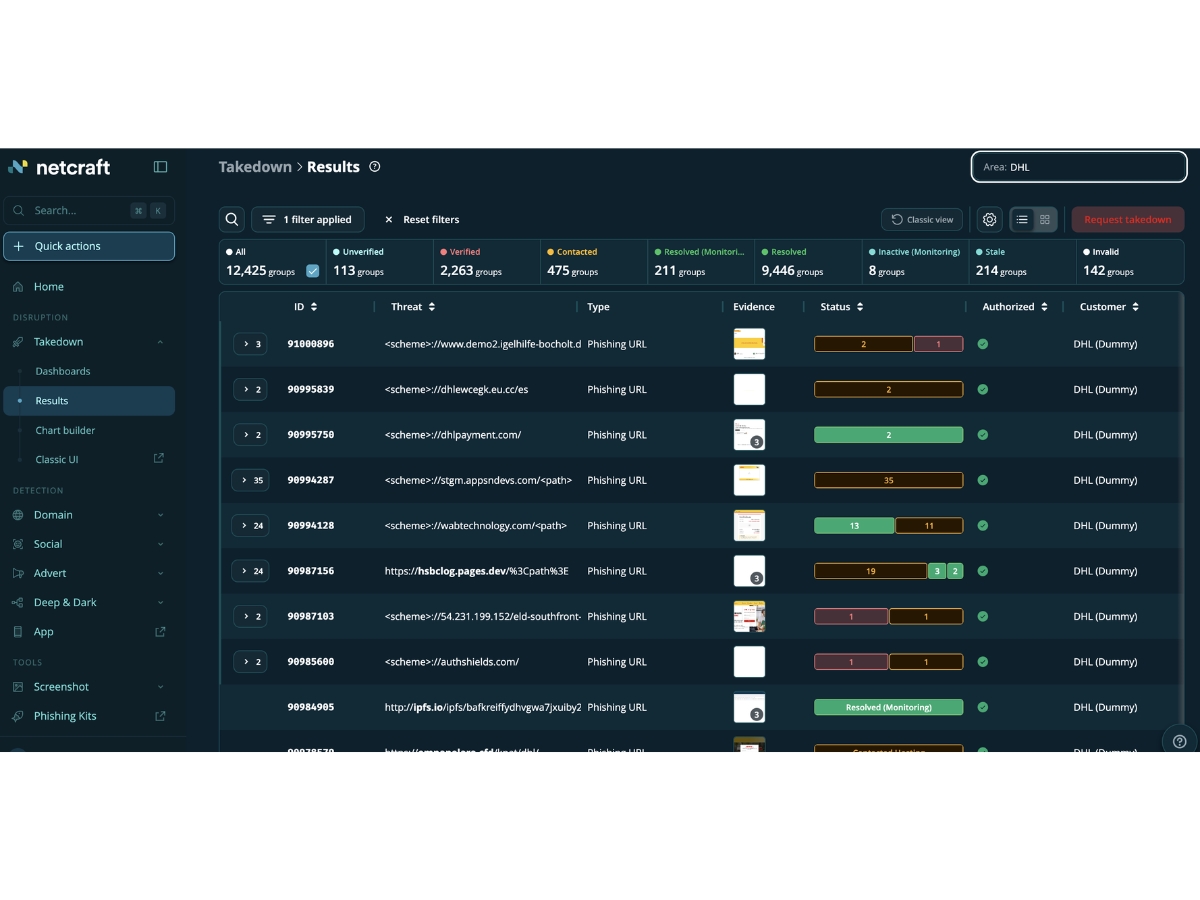The image size is (1200, 900).
Task: Click the Advert sidebar icon
Action: click(x=18, y=573)
